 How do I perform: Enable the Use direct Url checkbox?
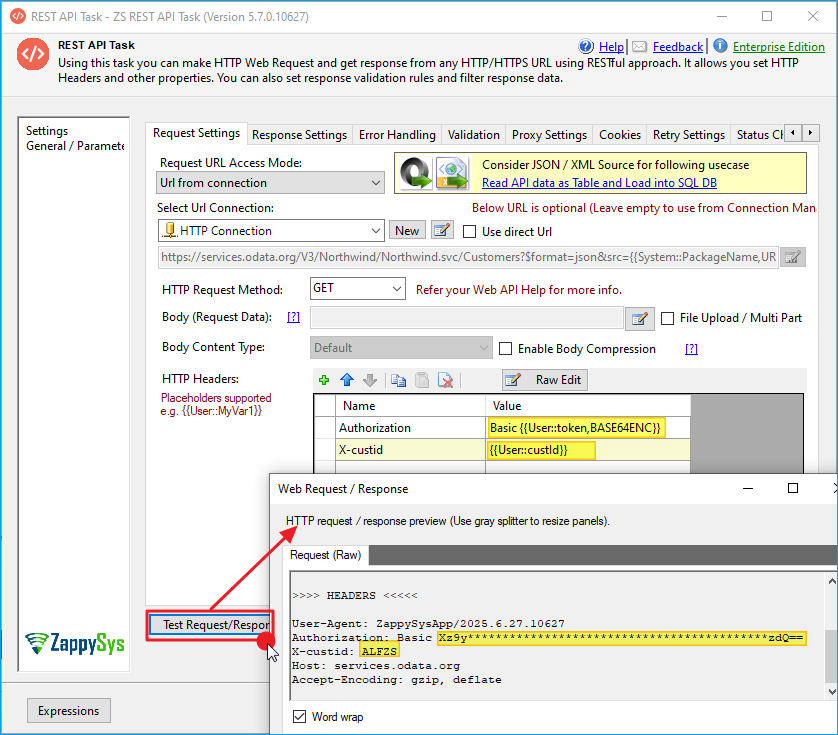pyautogui.click(x=470, y=231)
